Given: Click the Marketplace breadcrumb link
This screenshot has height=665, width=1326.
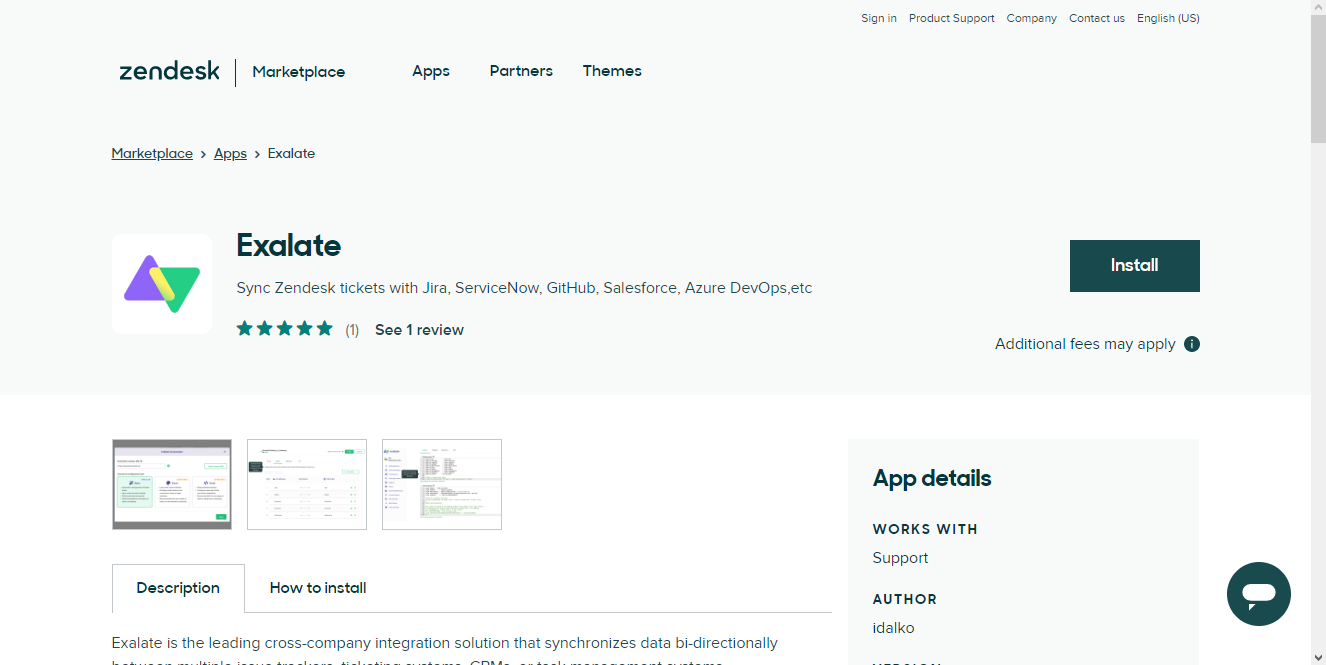Looking at the screenshot, I should [152, 153].
